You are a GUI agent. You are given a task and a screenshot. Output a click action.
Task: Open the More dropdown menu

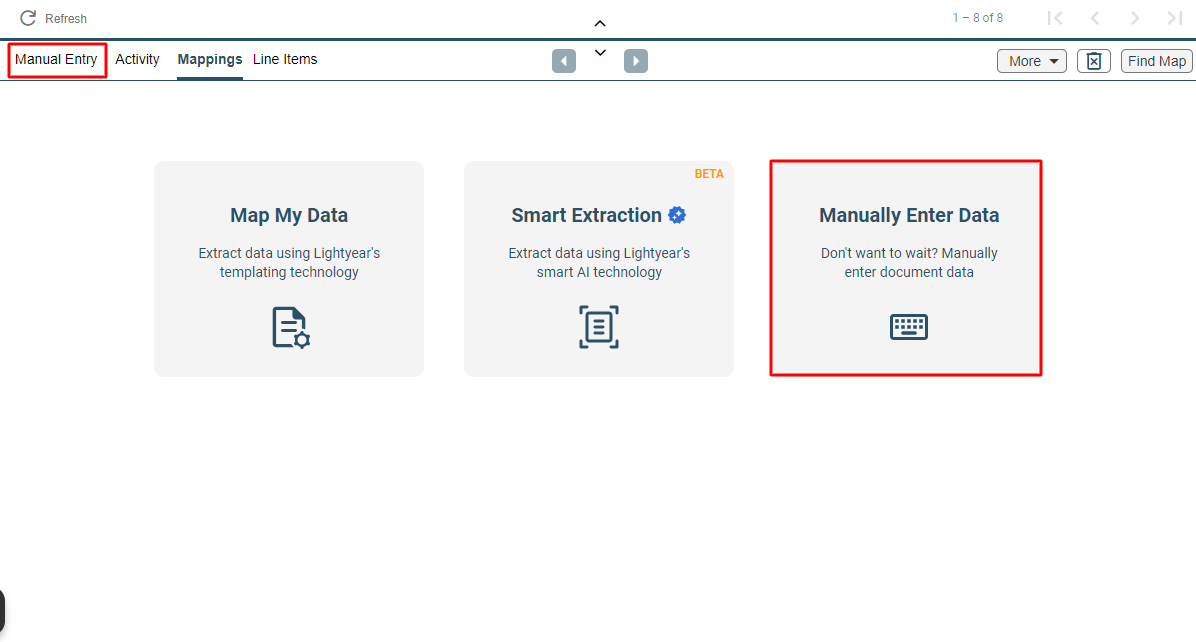click(x=1031, y=61)
